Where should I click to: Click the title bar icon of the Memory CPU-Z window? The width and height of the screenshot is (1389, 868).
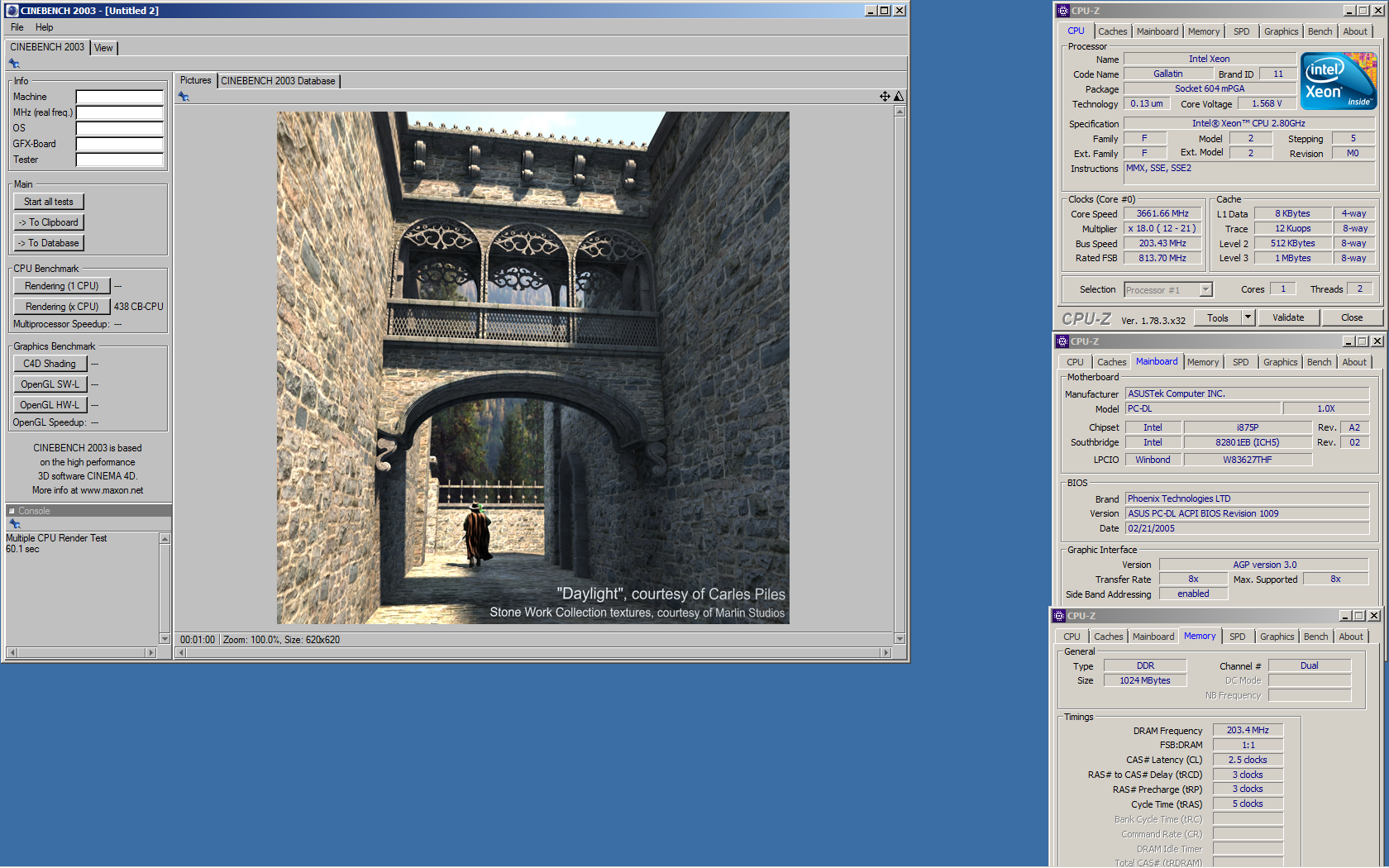click(1059, 616)
